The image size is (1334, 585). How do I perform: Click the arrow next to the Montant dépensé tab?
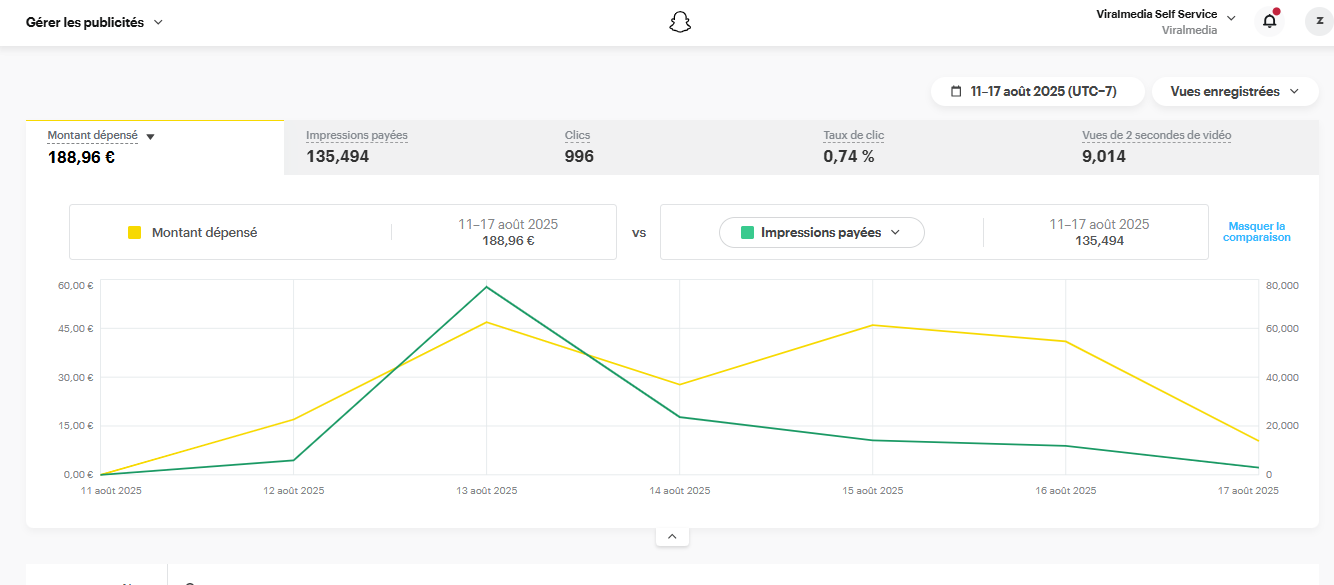point(150,137)
